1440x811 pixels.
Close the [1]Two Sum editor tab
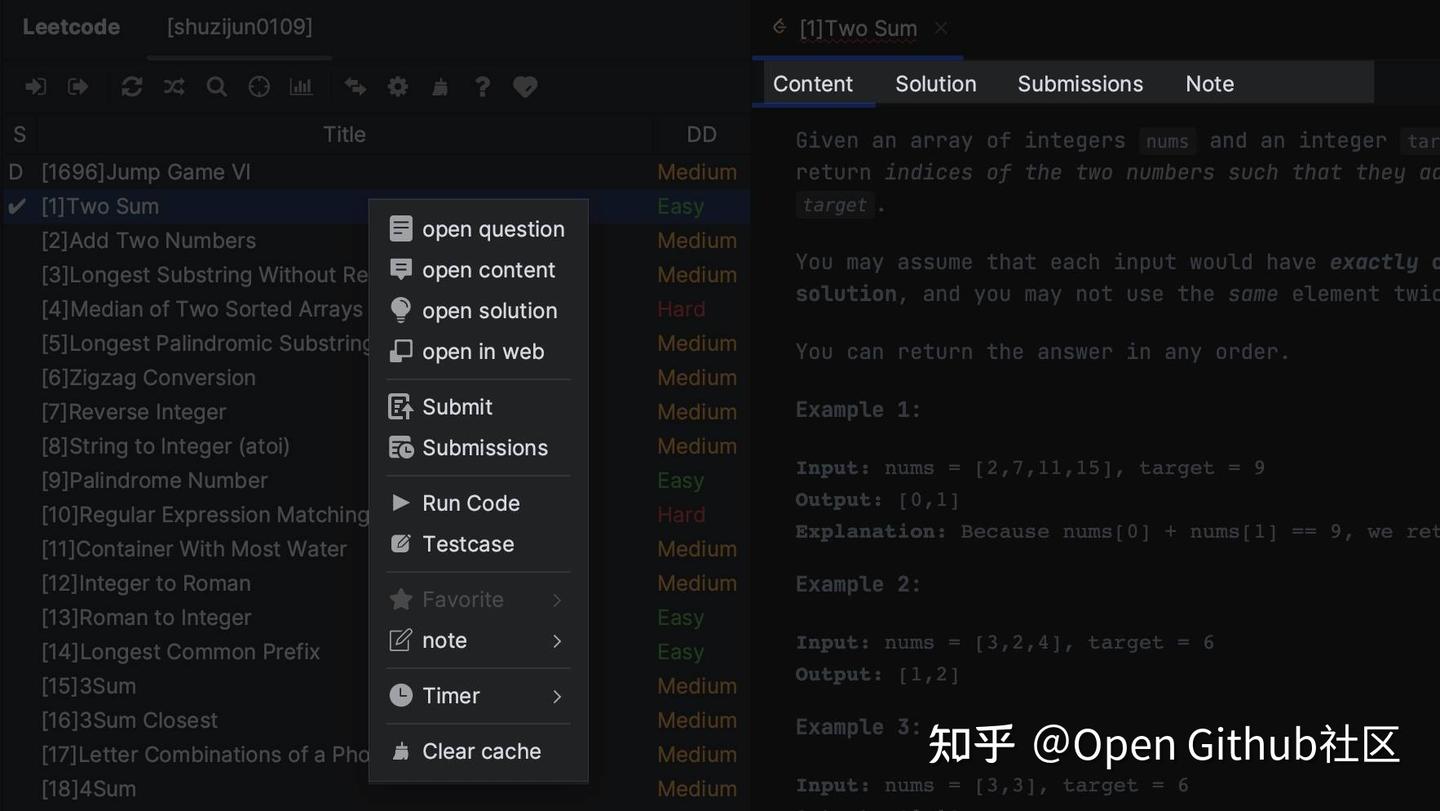point(941,28)
